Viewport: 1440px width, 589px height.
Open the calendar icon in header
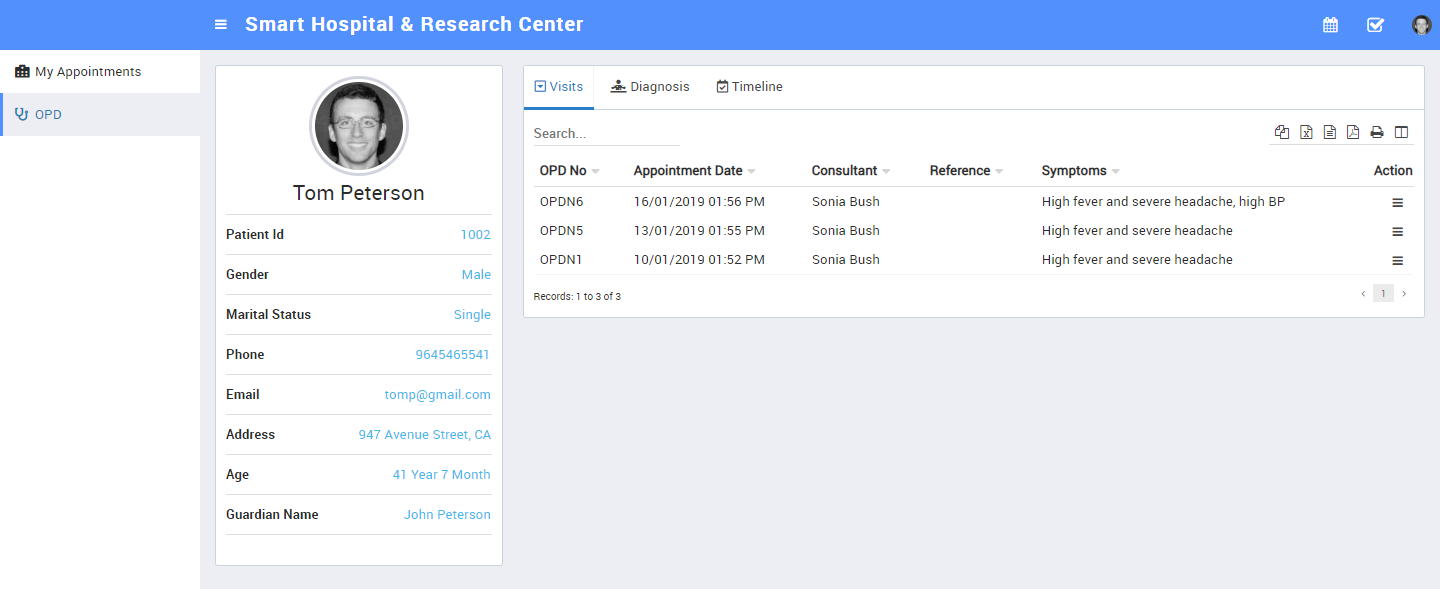(x=1330, y=25)
